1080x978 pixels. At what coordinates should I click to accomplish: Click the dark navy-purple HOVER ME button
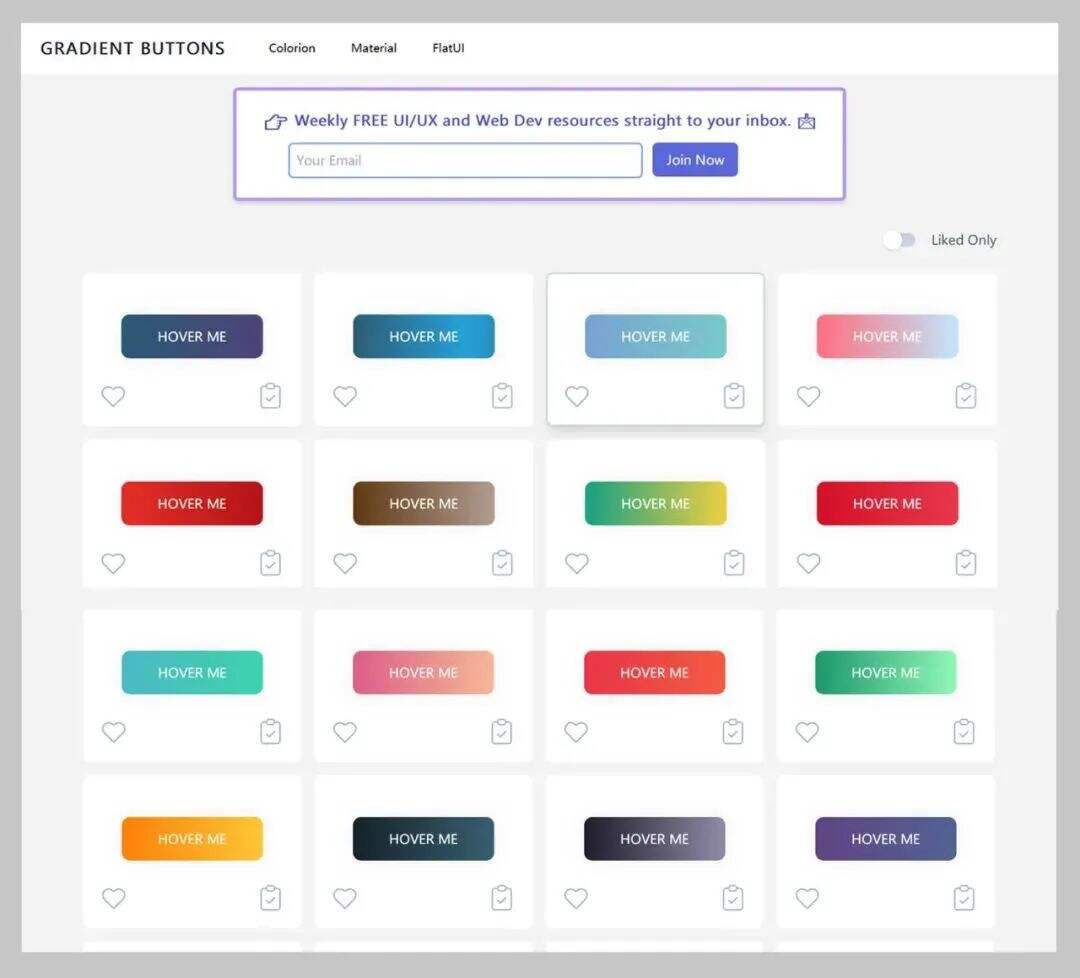tap(192, 336)
